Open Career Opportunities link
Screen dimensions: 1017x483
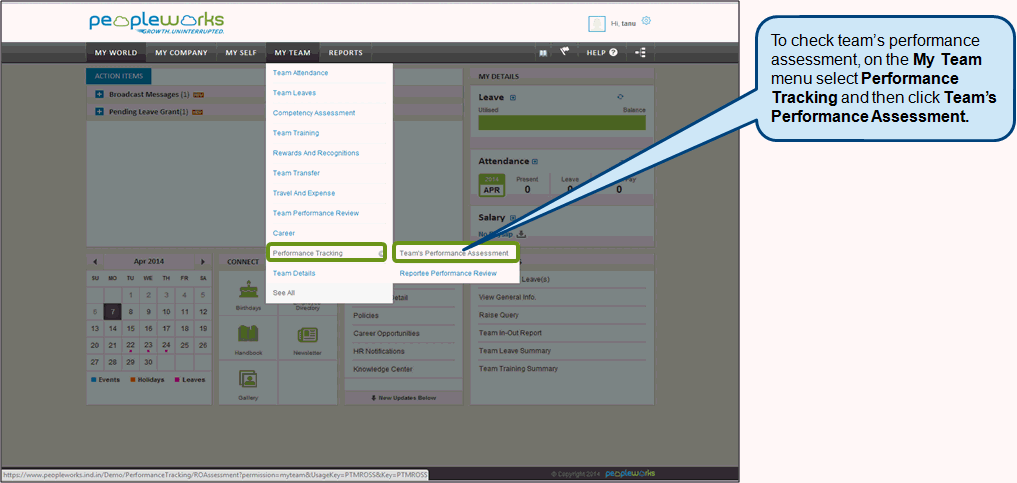point(386,333)
